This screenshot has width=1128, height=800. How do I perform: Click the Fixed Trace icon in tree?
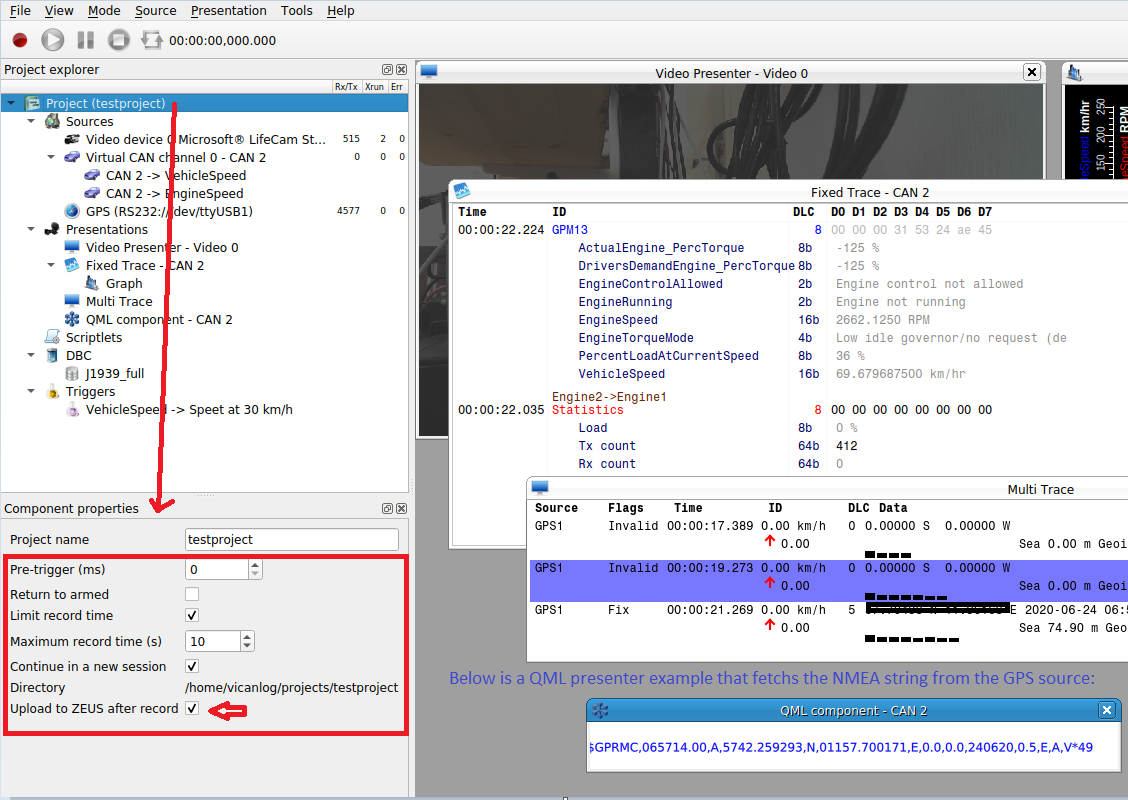coord(72,265)
